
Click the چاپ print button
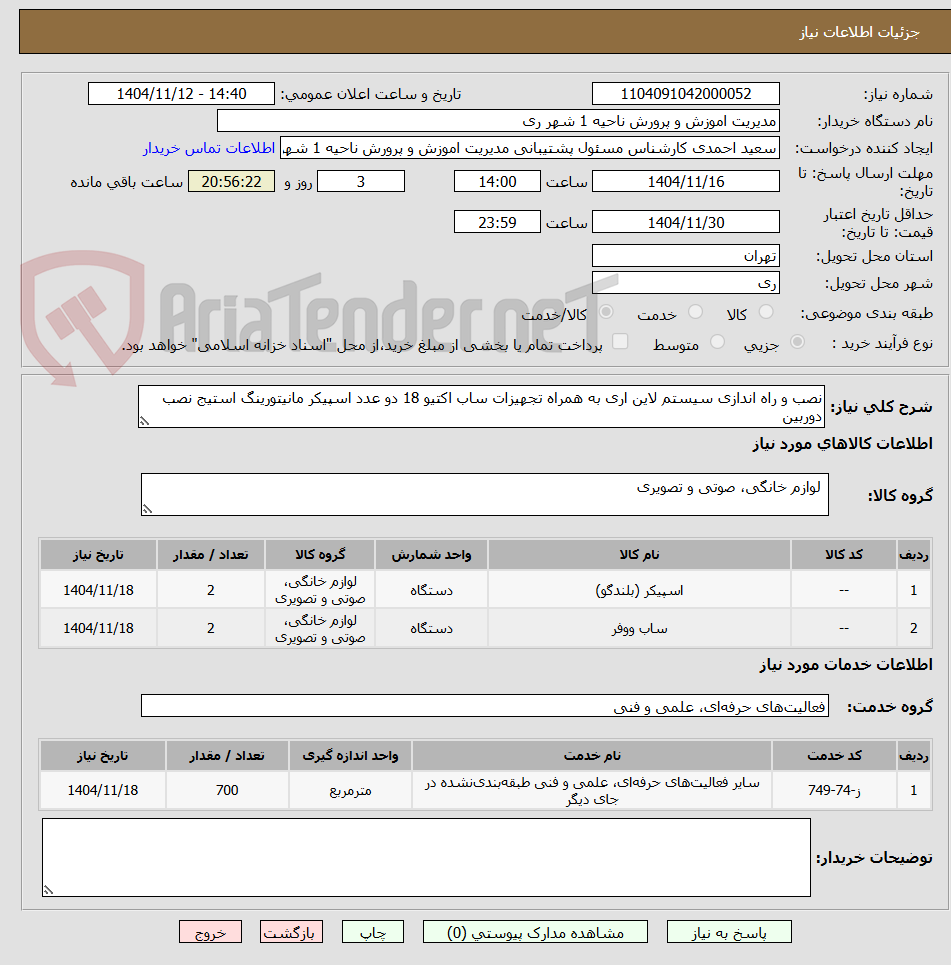pyautogui.click(x=372, y=932)
